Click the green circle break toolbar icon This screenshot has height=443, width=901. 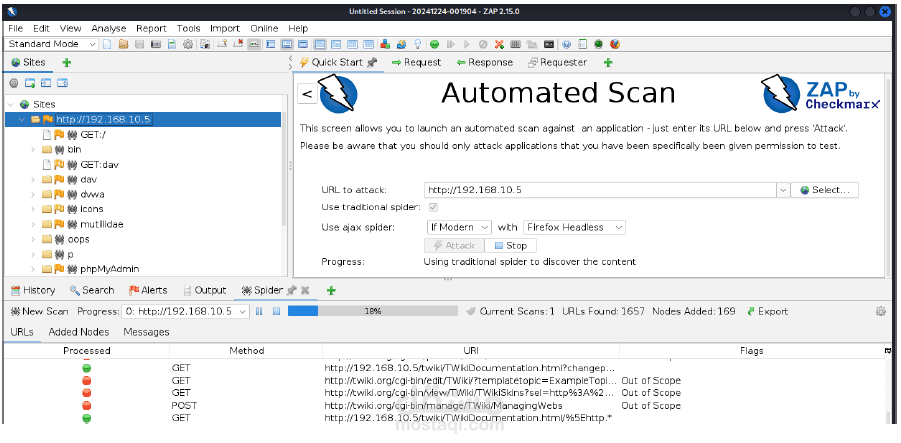coord(434,44)
